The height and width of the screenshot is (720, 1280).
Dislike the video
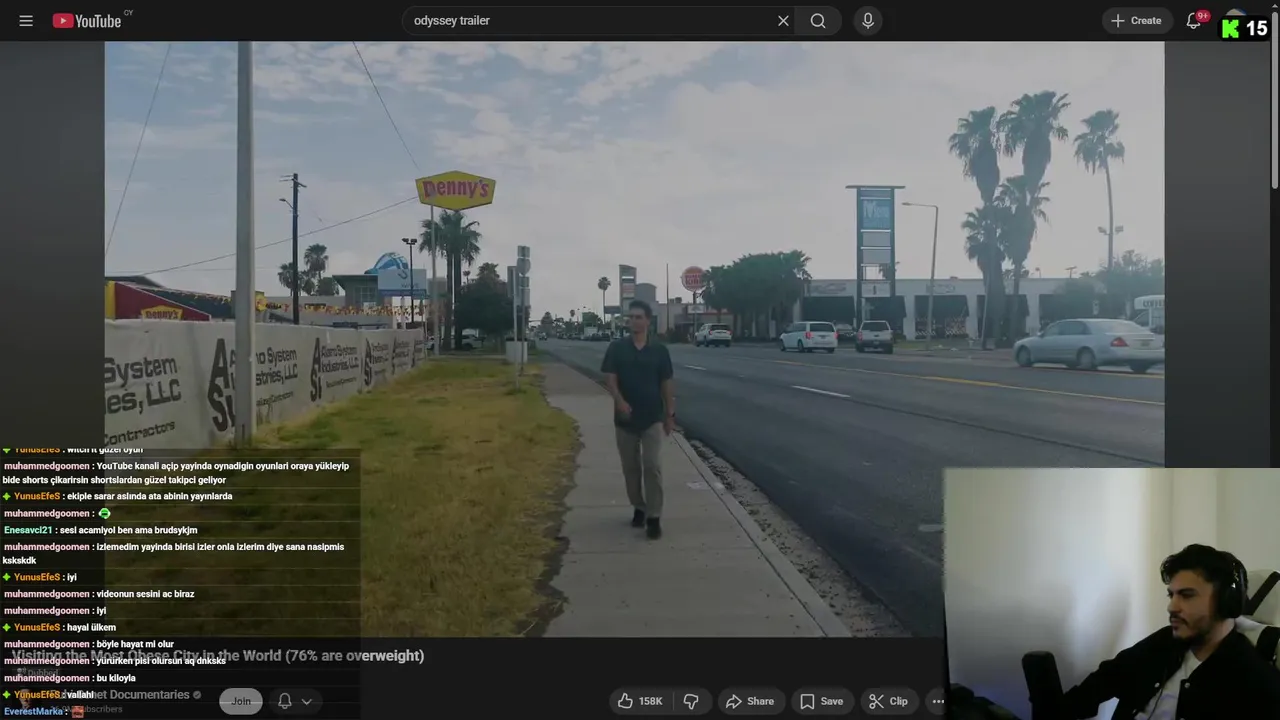[x=691, y=701]
